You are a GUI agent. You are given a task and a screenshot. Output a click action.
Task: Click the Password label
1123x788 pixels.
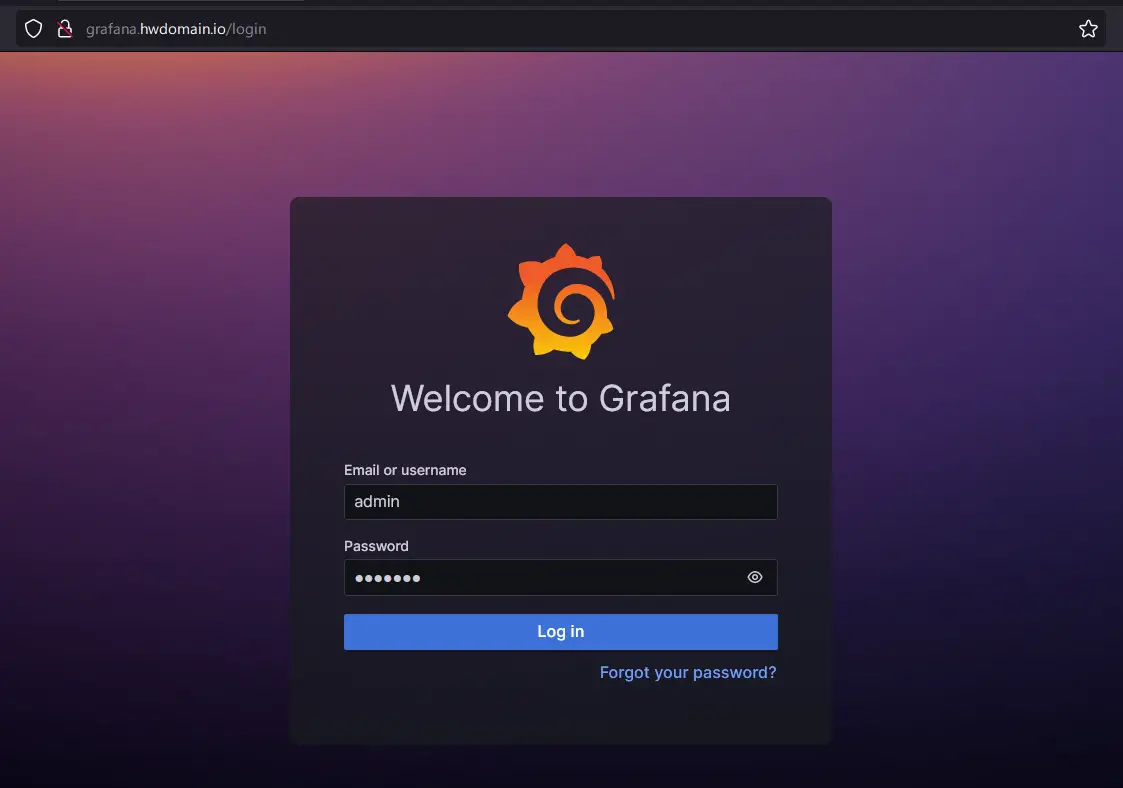click(376, 546)
